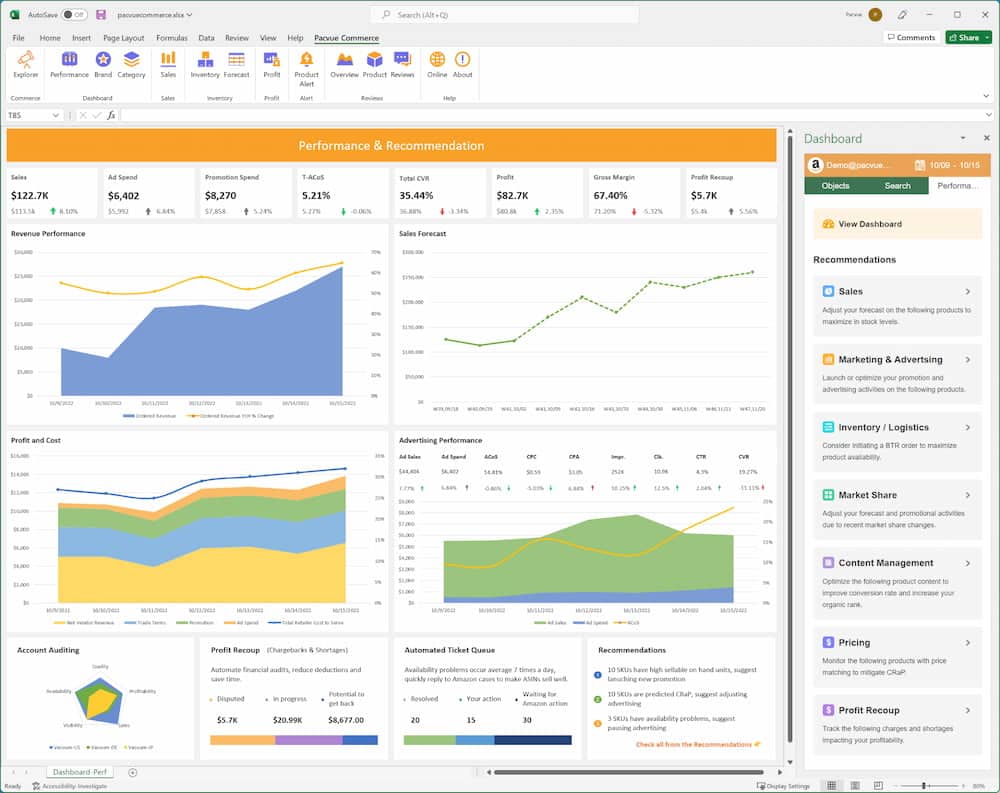Image resolution: width=1000 pixels, height=793 pixels.
Task: Open the Brand dashboard icon
Action: click(103, 64)
